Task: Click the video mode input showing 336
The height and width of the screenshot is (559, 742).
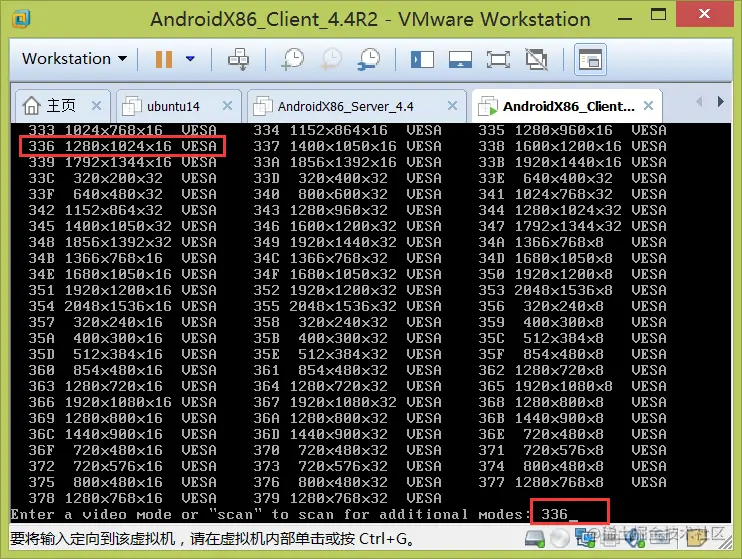Action: pos(569,513)
